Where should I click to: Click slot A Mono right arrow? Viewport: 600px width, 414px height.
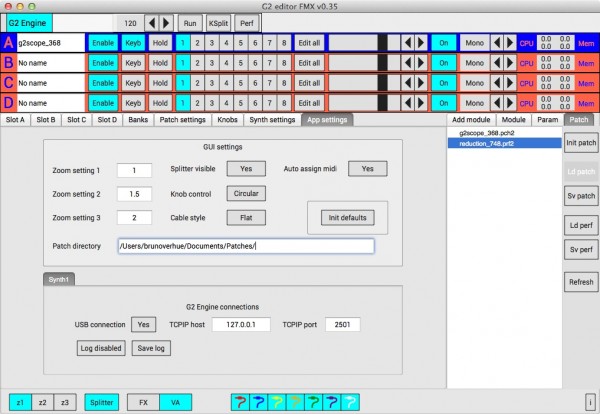[x=510, y=43]
